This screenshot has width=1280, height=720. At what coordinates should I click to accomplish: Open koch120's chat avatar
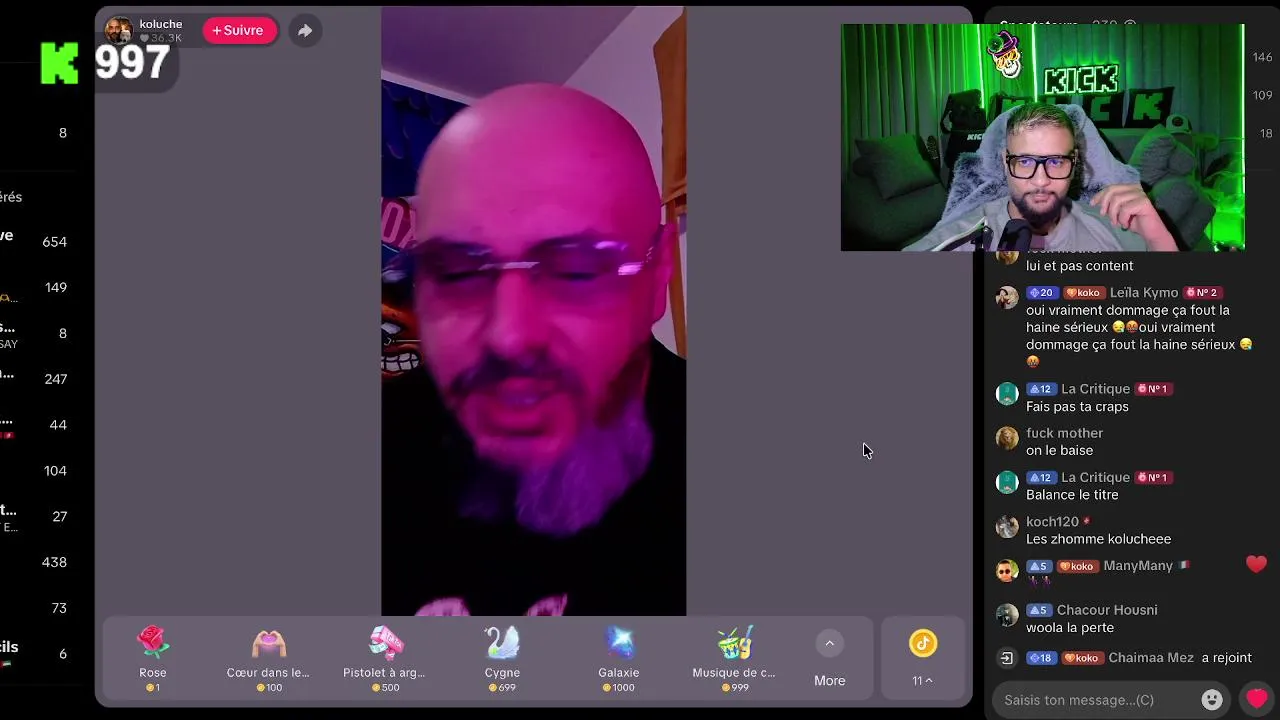click(x=1007, y=526)
